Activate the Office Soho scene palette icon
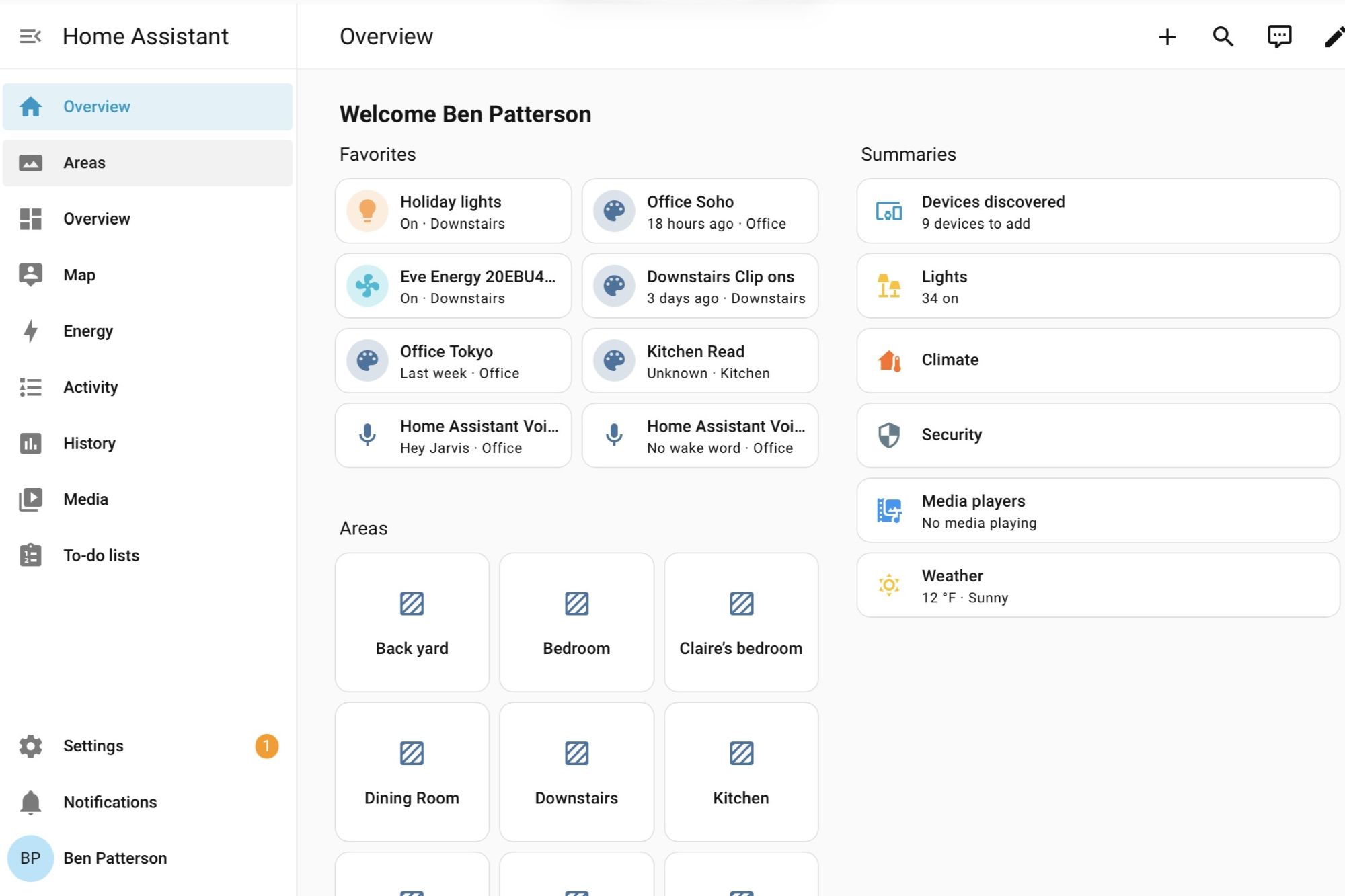This screenshot has height=896, width=1345. point(614,211)
